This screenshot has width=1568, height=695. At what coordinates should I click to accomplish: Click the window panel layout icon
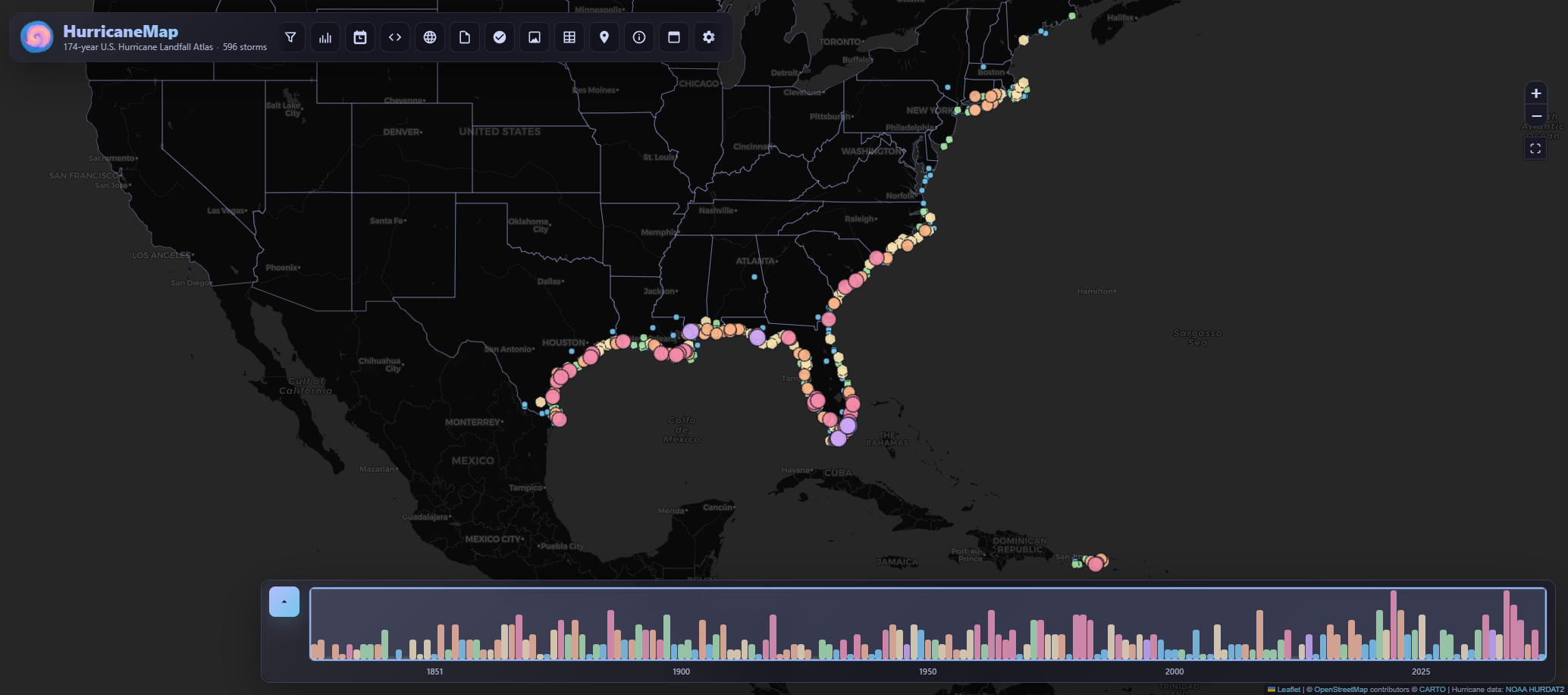(674, 37)
